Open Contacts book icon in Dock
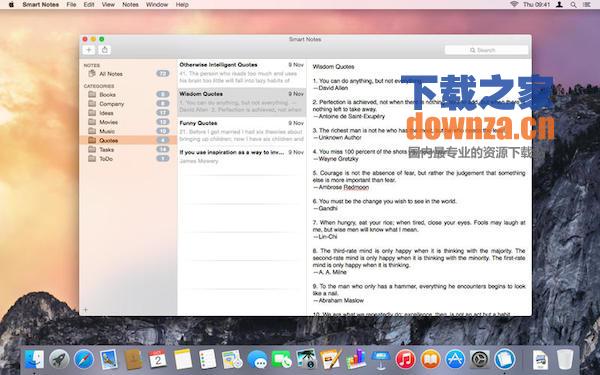Image resolution: width=600 pixels, height=375 pixels. [x=133, y=360]
